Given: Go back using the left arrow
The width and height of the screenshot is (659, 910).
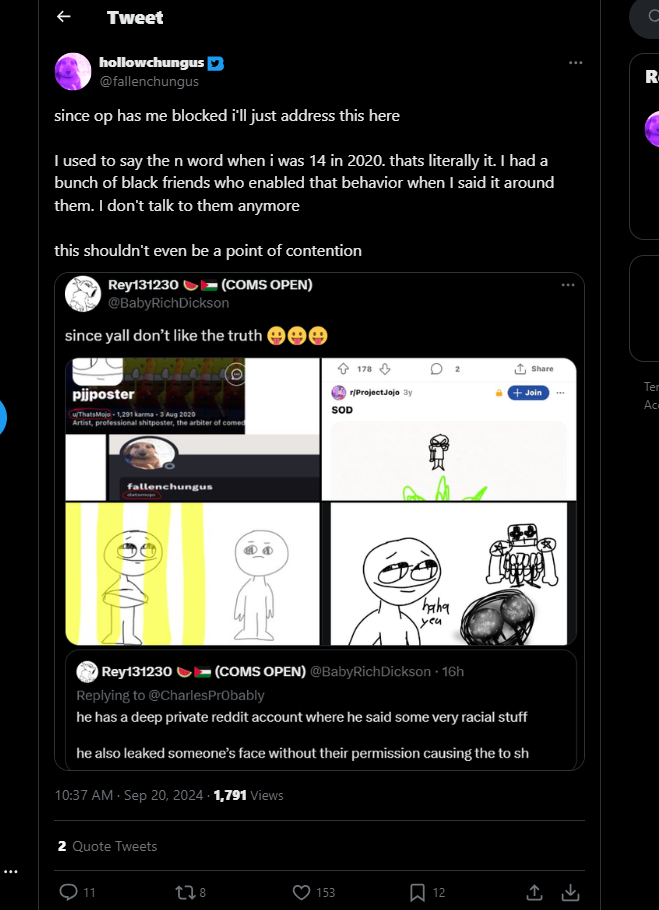Looking at the screenshot, I should (63, 17).
